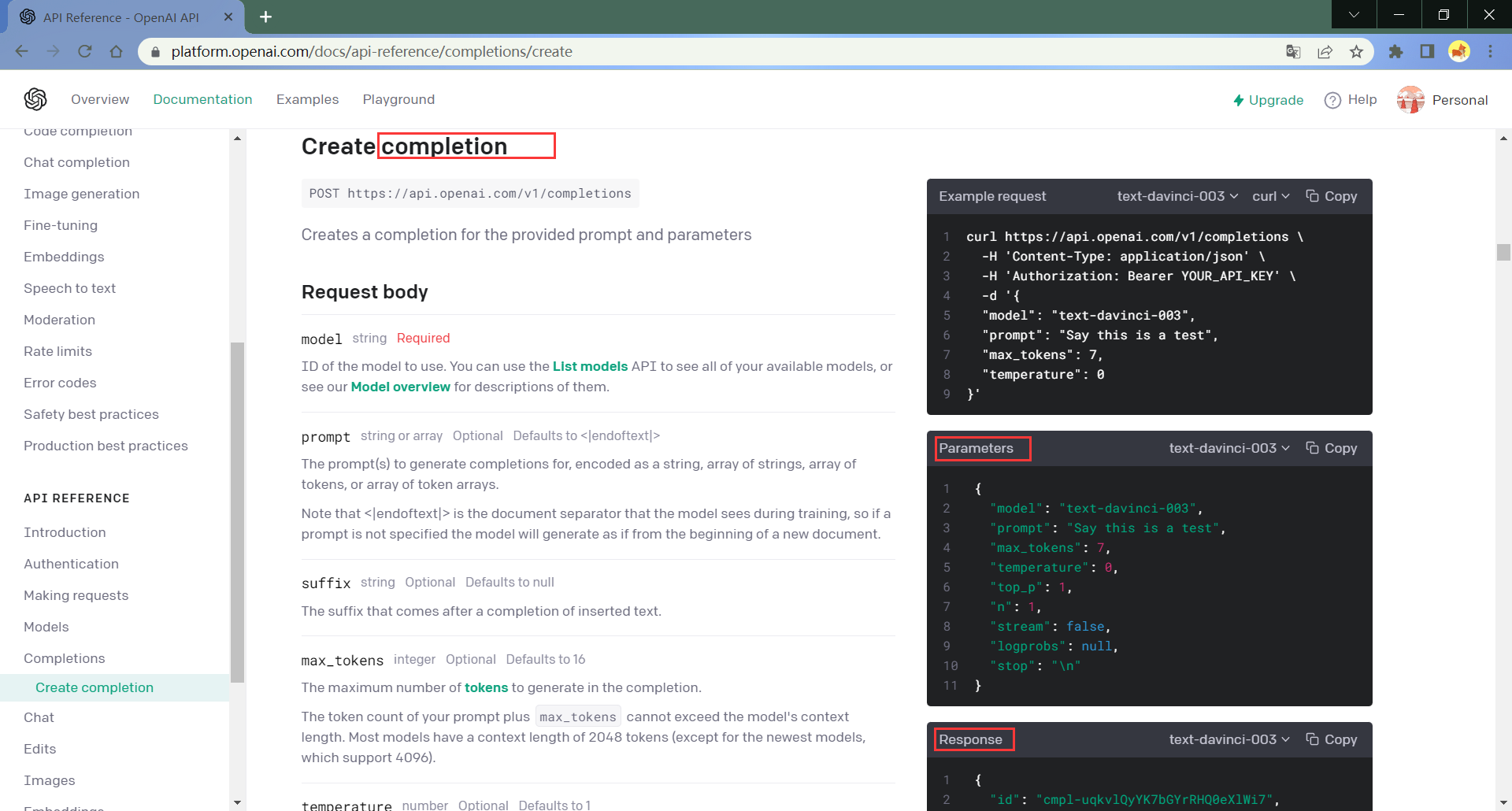Open the Model overview link
Image resolution: width=1512 pixels, height=811 pixels.
400,387
